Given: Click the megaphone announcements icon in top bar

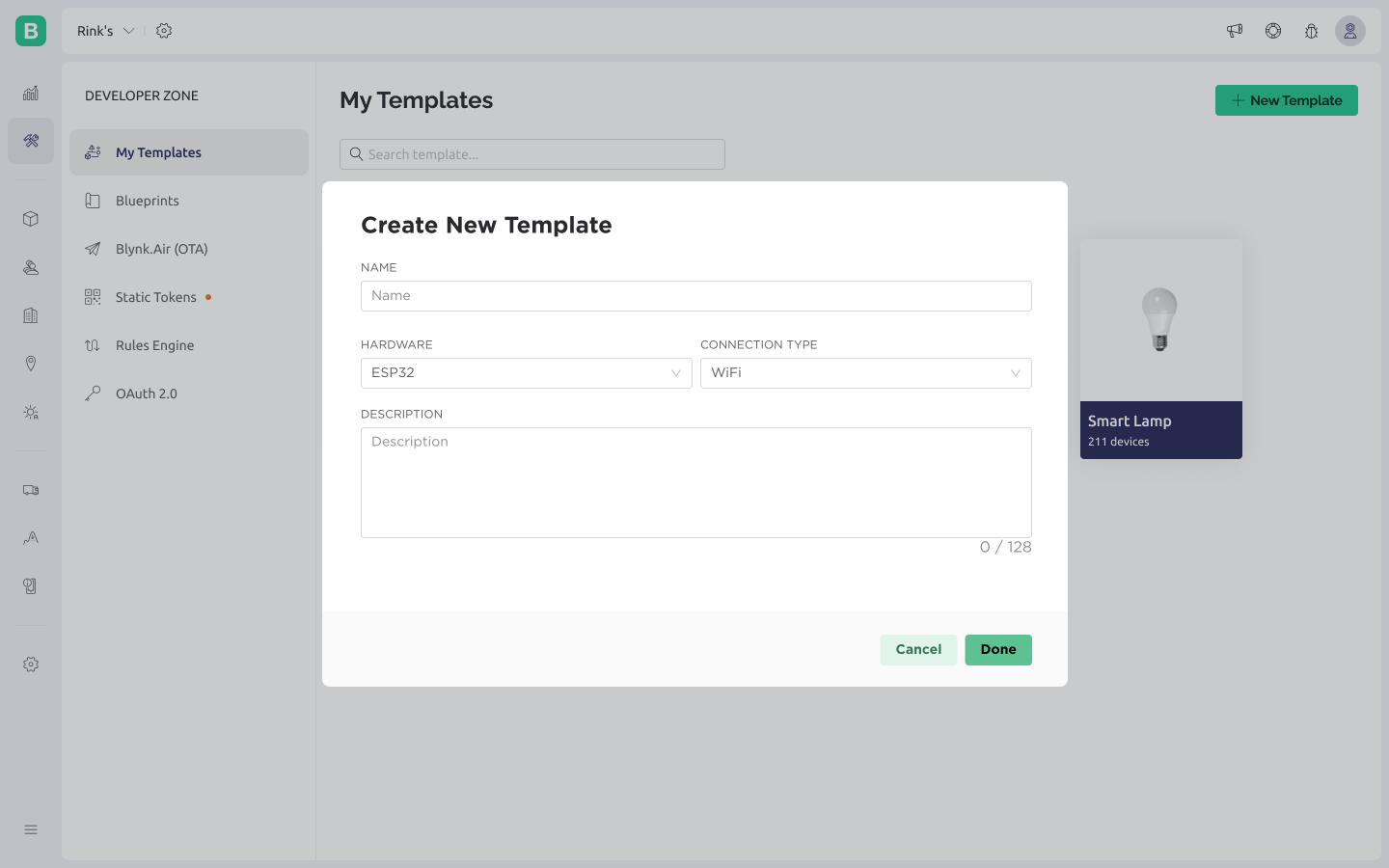Looking at the screenshot, I should pyautogui.click(x=1234, y=30).
